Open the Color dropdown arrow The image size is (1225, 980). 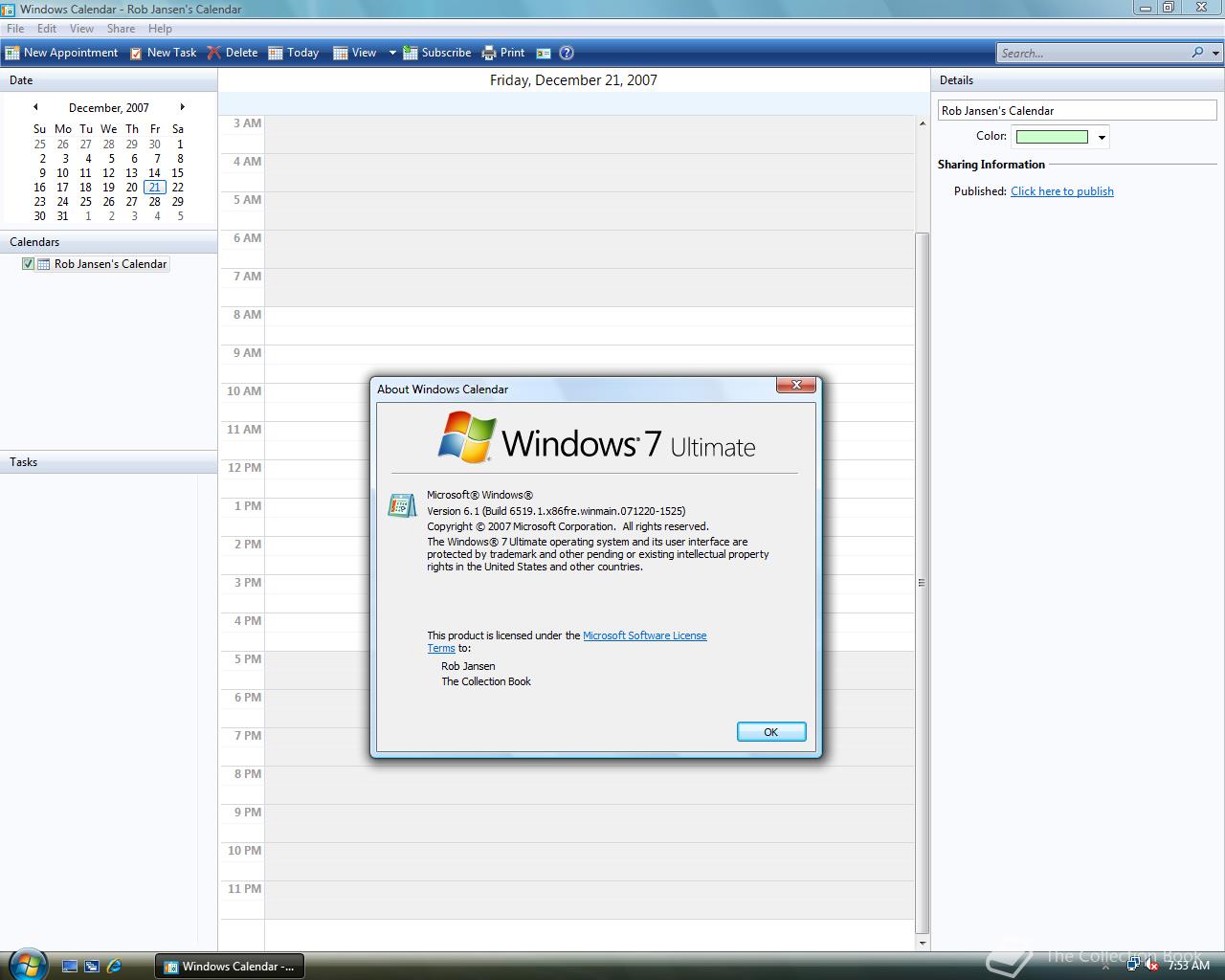coord(1102,137)
